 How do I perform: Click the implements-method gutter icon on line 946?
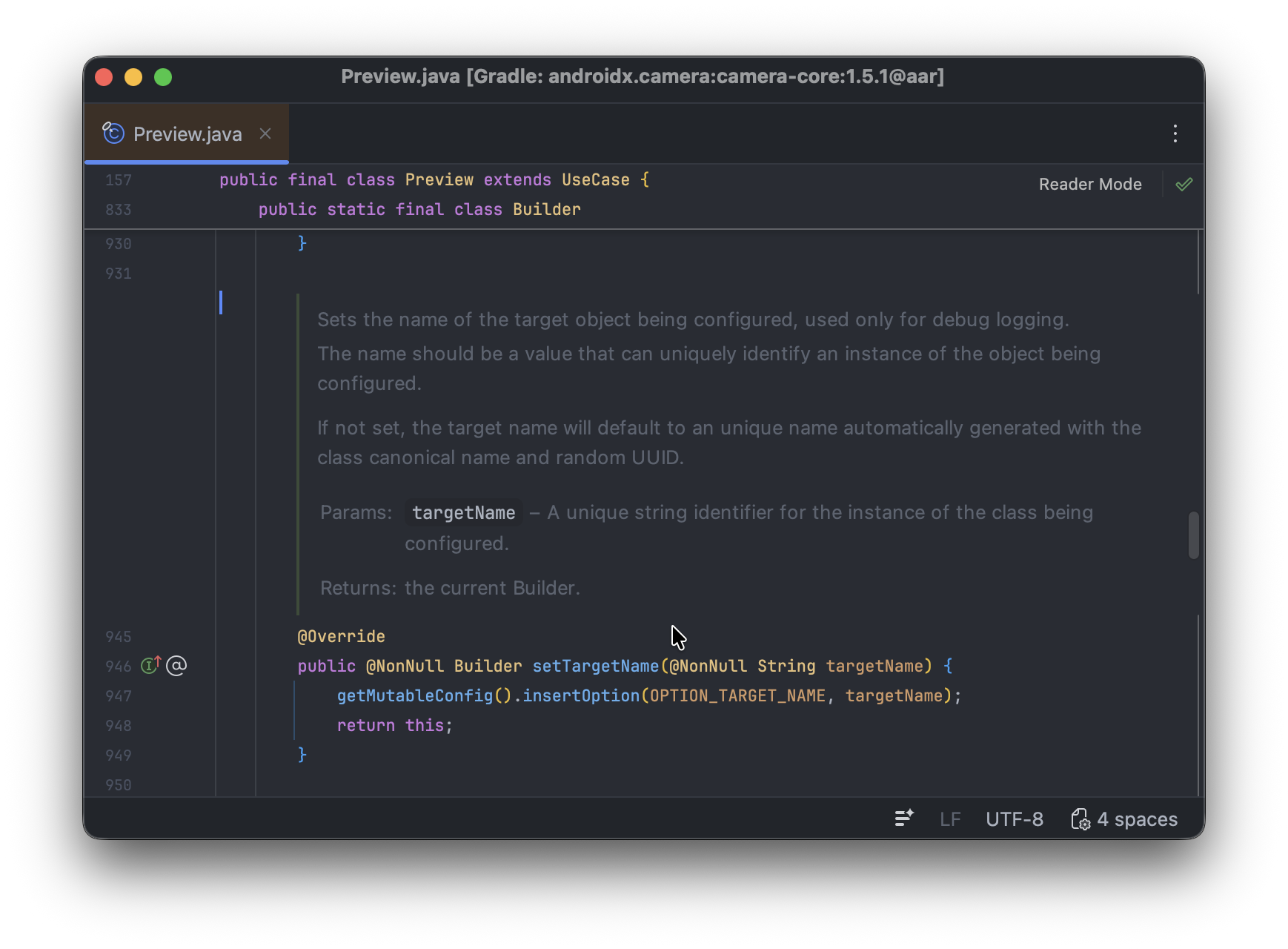150,665
